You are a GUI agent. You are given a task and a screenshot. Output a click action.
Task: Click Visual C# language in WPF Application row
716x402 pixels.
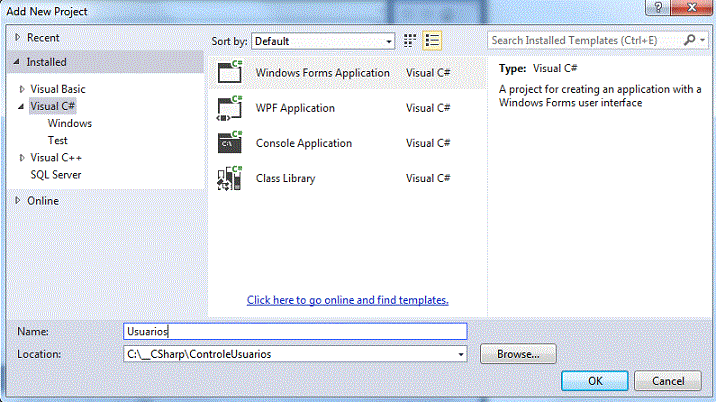pyautogui.click(x=428, y=108)
